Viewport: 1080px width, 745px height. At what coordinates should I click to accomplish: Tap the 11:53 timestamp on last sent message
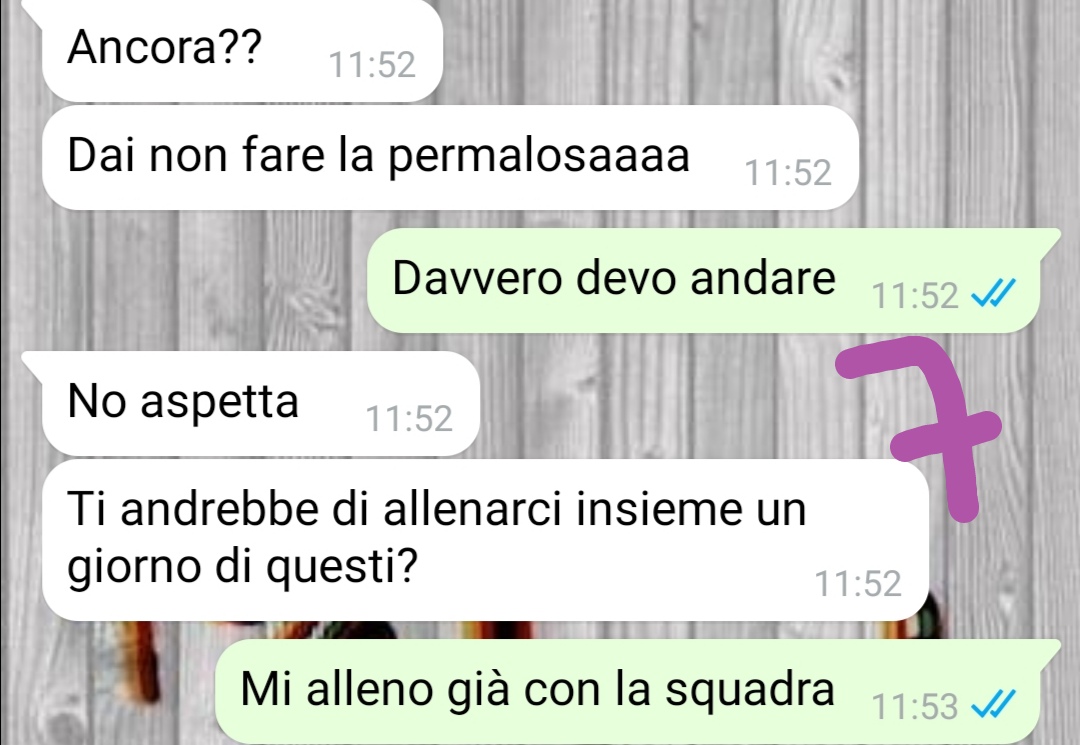point(915,706)
